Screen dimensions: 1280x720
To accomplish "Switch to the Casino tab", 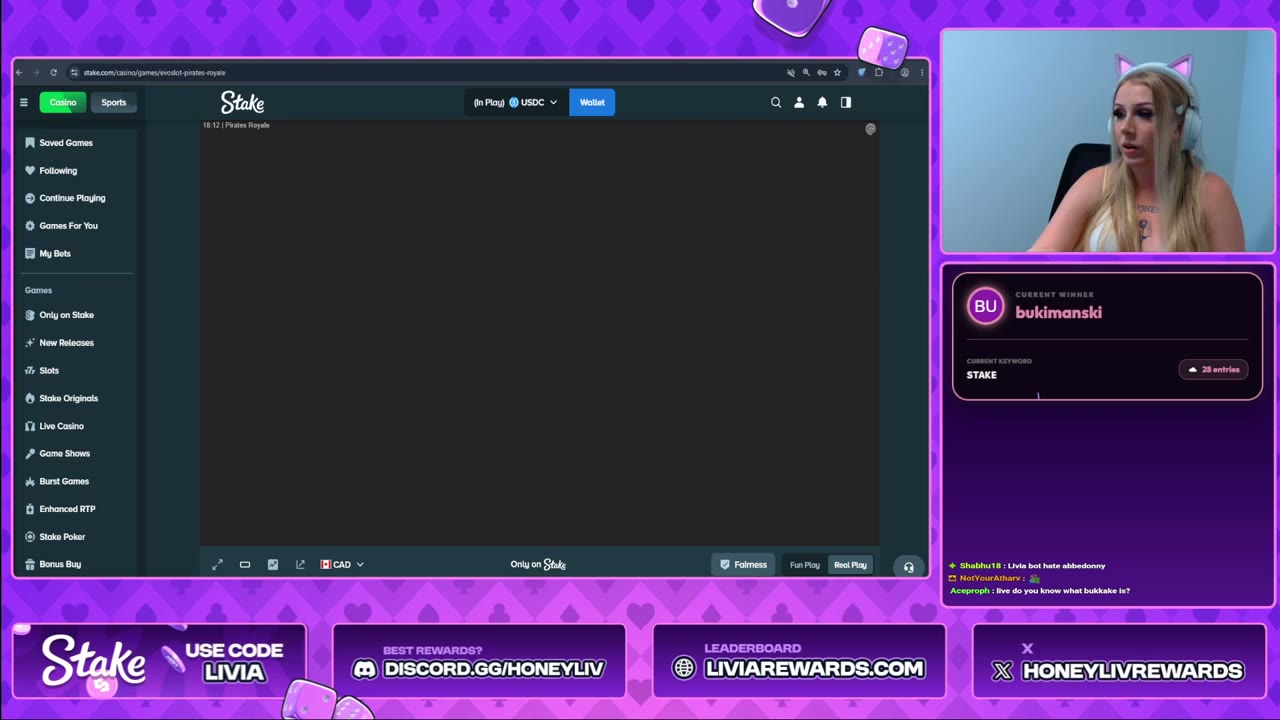I will click(x=62, y=102).
